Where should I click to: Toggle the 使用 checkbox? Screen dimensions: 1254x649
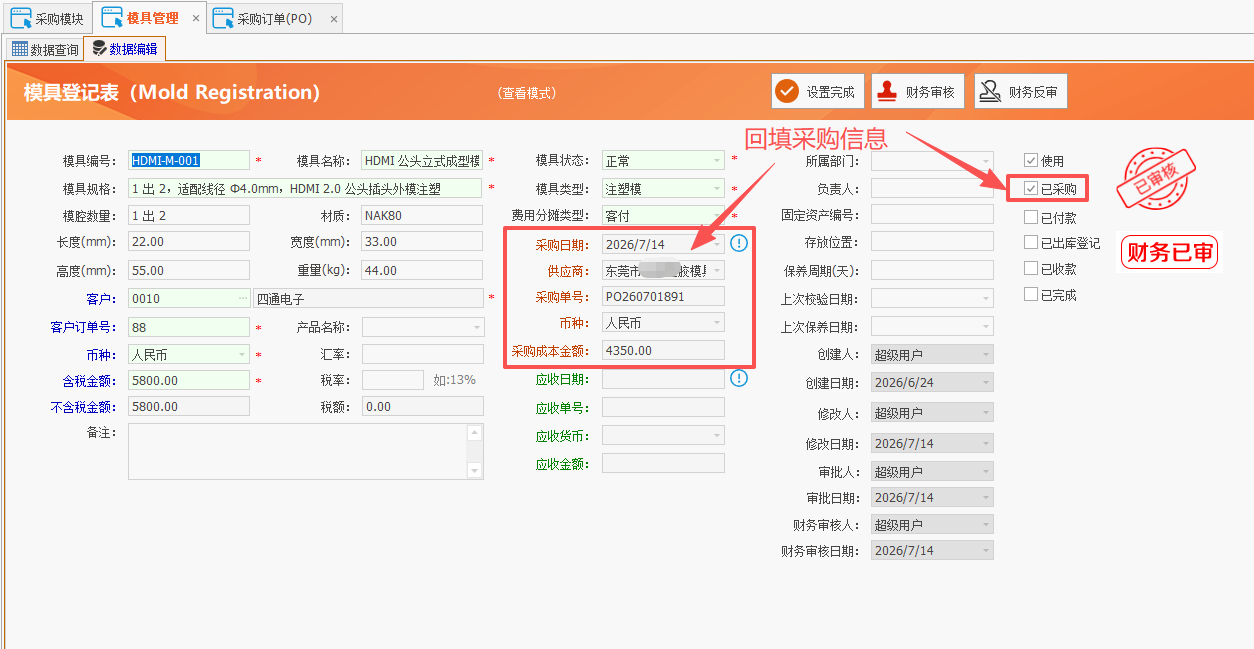(x=1031, y=160)
